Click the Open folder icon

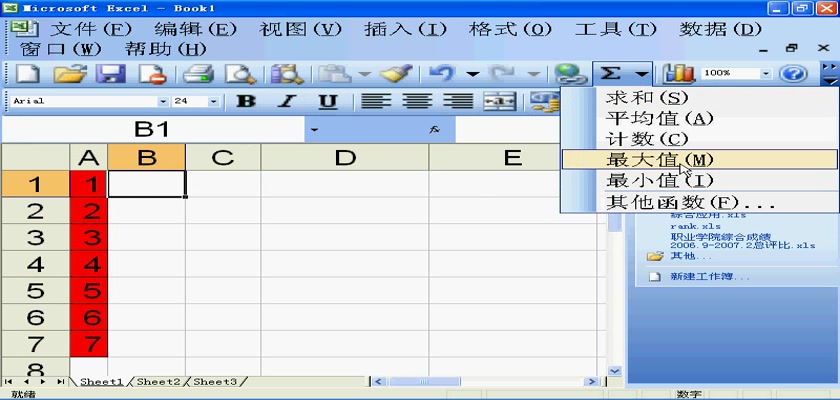(x=68, y=74)
